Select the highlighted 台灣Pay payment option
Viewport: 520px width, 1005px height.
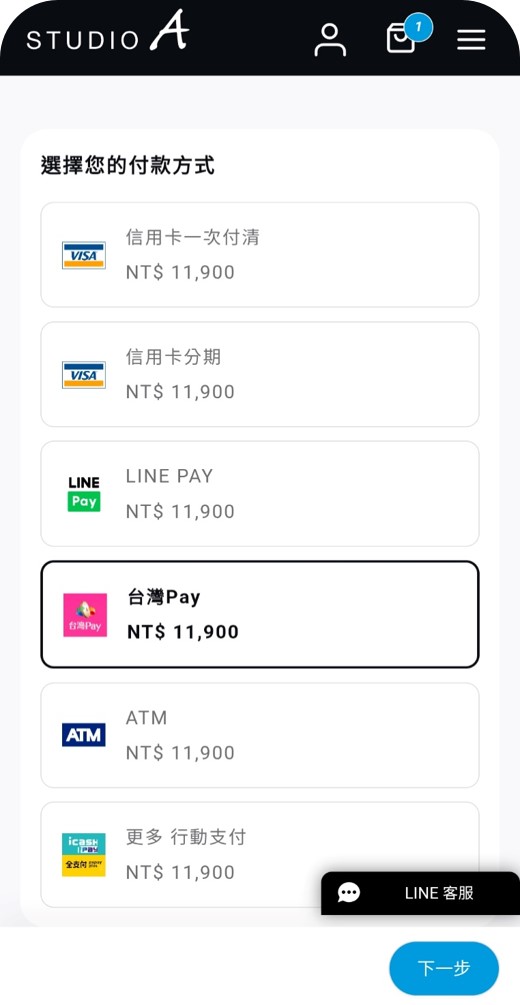(260, 615)
